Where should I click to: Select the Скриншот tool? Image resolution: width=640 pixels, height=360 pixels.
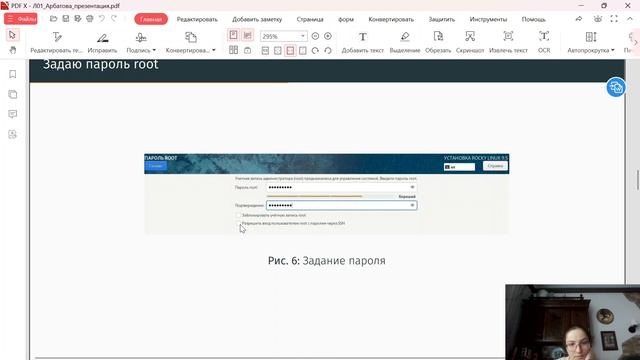tap(470, 42)
